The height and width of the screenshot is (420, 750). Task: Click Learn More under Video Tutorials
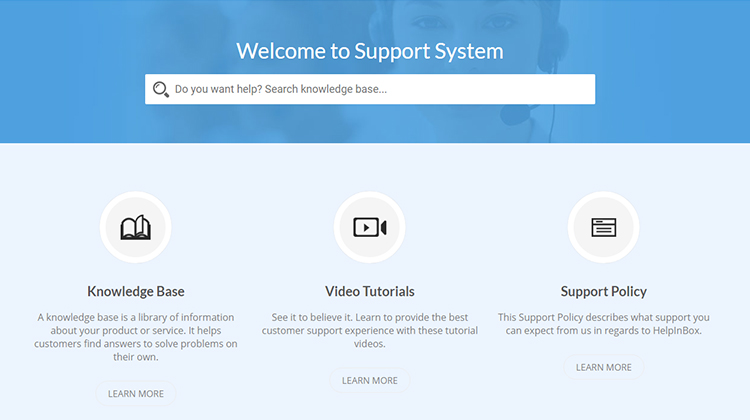pos(370,380)
